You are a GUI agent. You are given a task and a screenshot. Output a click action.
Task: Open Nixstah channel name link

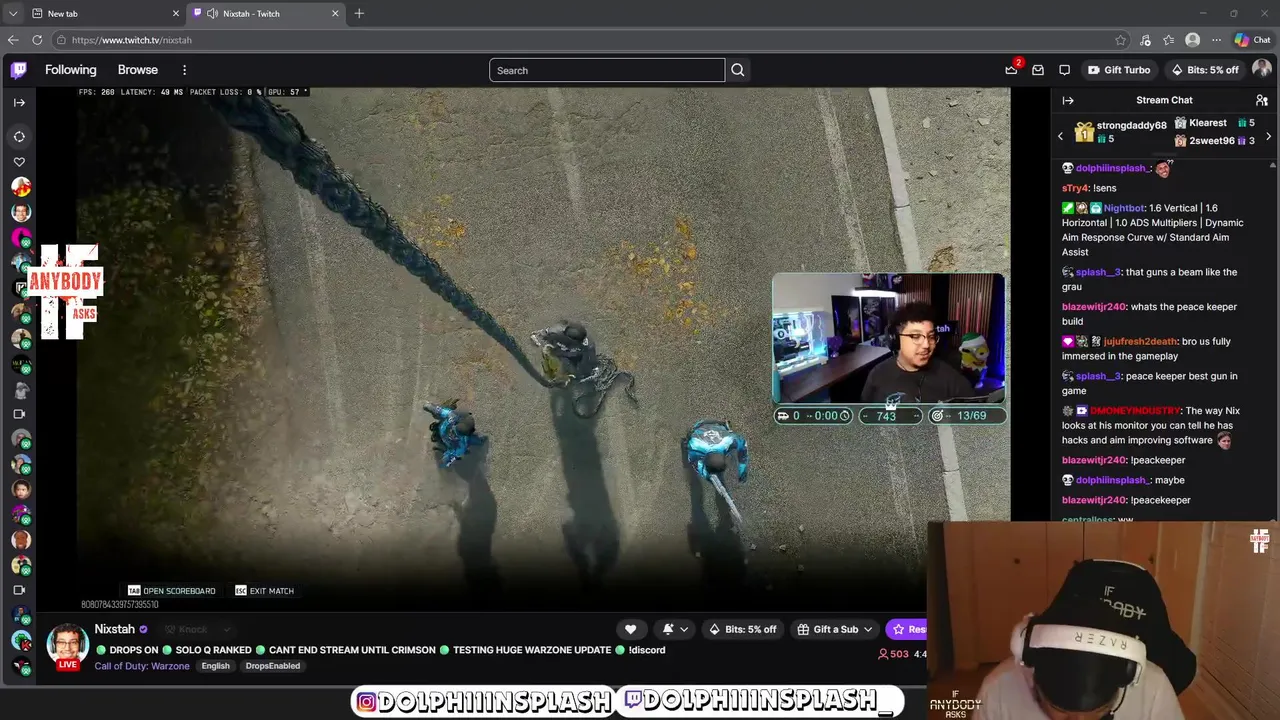(x=114, y=629)
